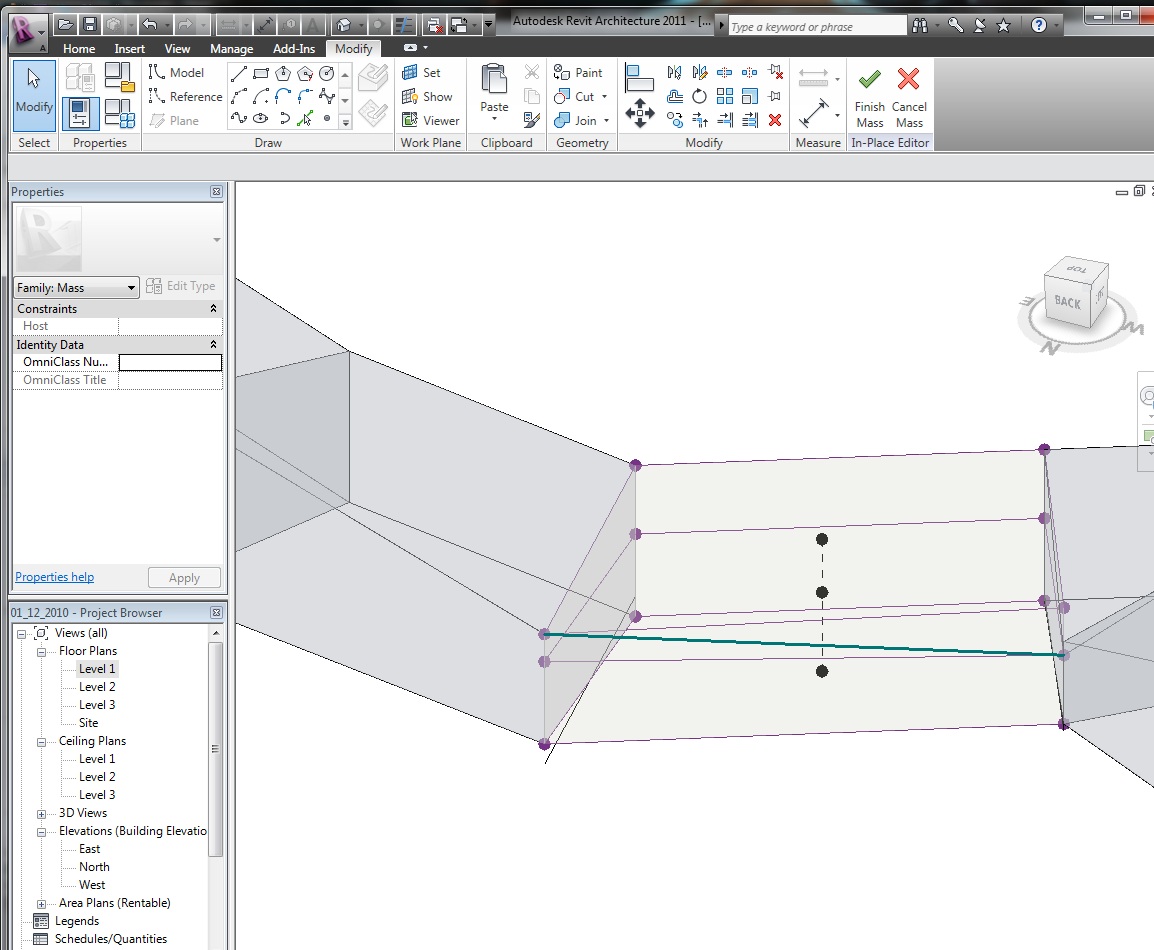This screenshot has width=1154, height=950.
Task: Click the red Cancel Mass icon
Action: (x=908, y=79)
